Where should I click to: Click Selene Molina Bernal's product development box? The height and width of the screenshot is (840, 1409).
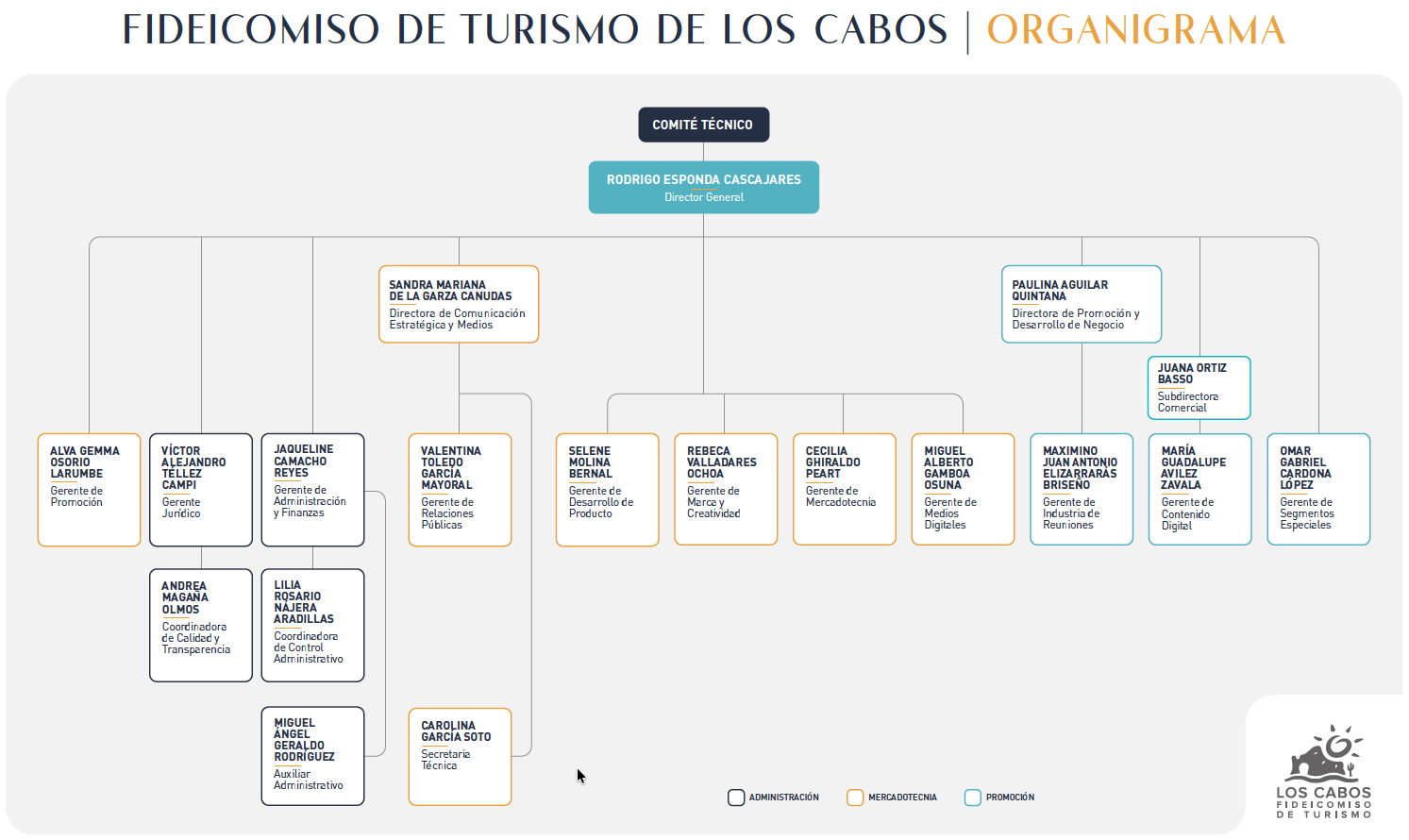click(607, 489)
